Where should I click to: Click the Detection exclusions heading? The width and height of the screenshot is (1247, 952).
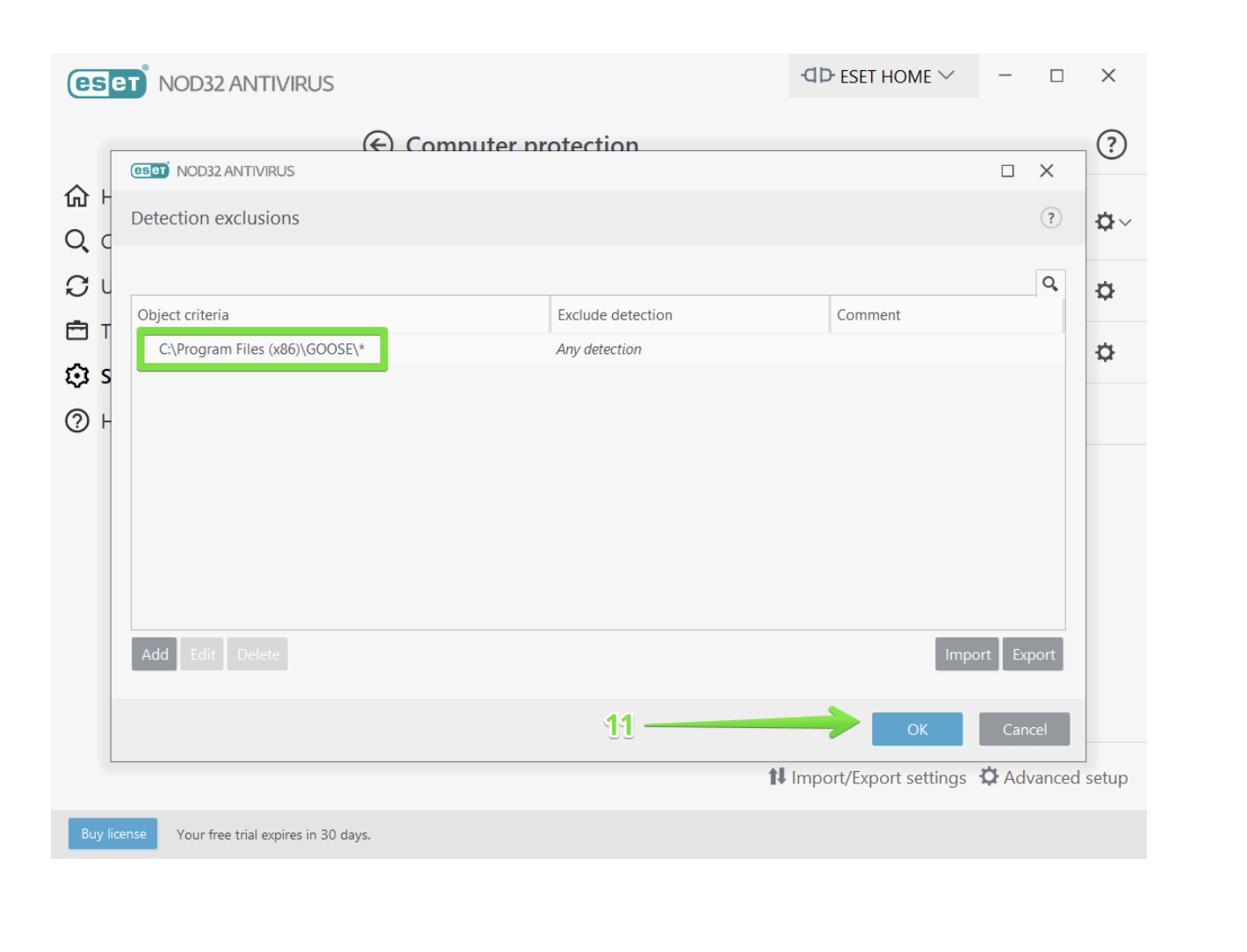point(215,218)
